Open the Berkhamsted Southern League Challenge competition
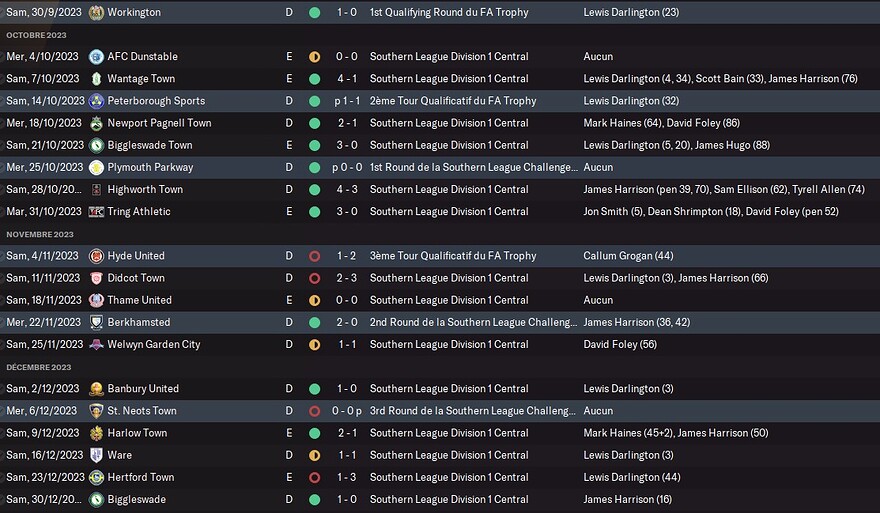 473,323
